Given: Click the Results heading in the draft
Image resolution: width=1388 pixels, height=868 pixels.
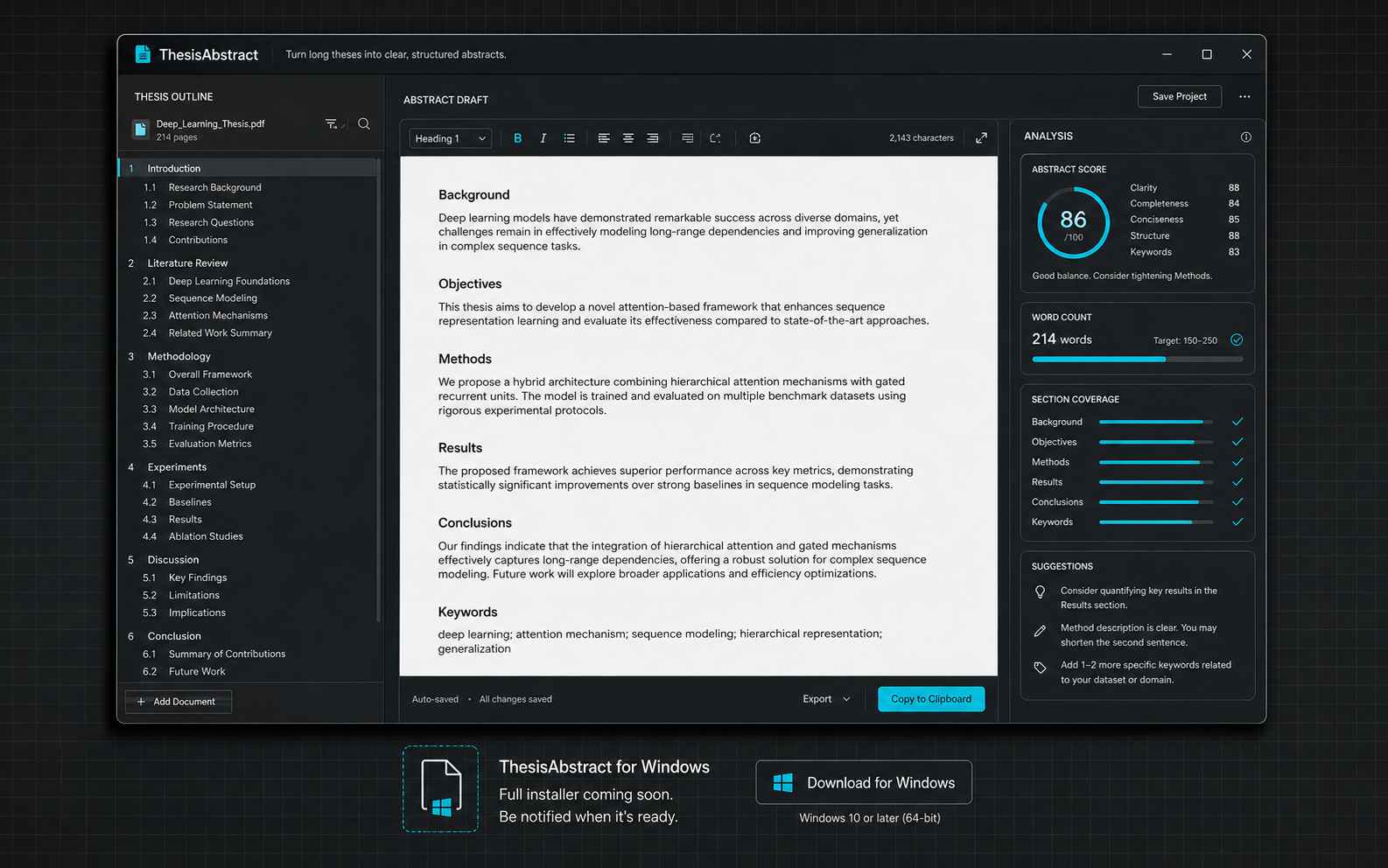Looking at the screenshot, I should [460, 448].
